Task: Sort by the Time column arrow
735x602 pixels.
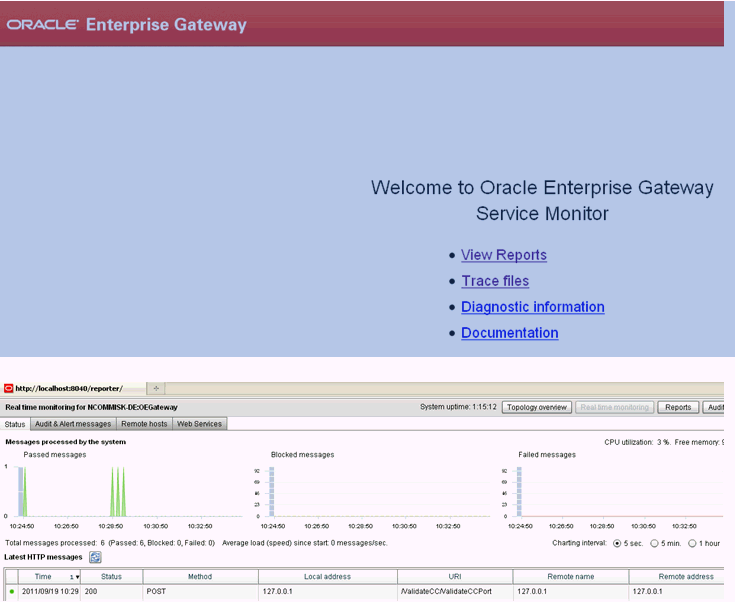Action: click(75, 577)
